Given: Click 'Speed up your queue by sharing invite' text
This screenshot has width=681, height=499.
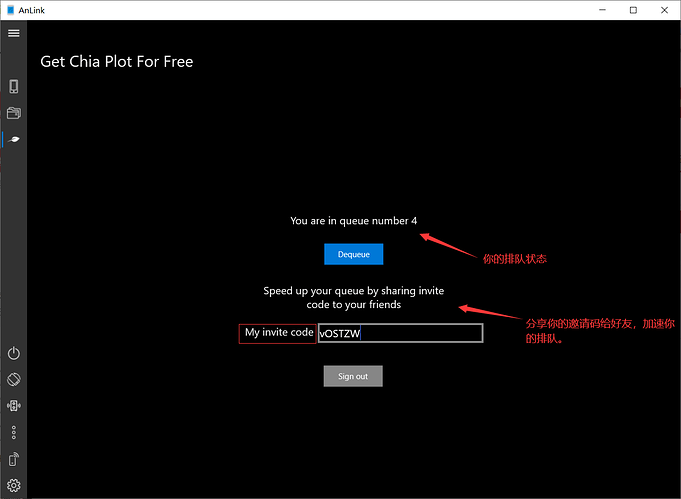Looking at the screenshot, I should (354, 291).
